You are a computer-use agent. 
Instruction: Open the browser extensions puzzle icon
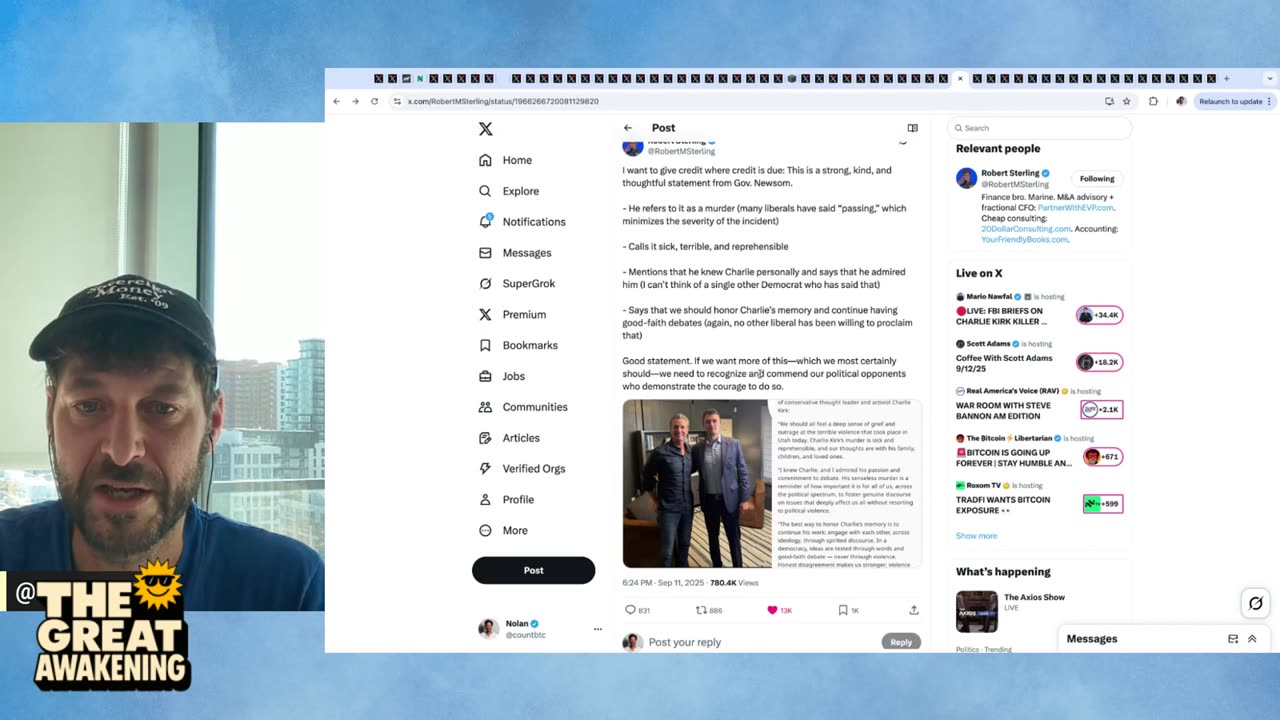tap(1153, 101)
